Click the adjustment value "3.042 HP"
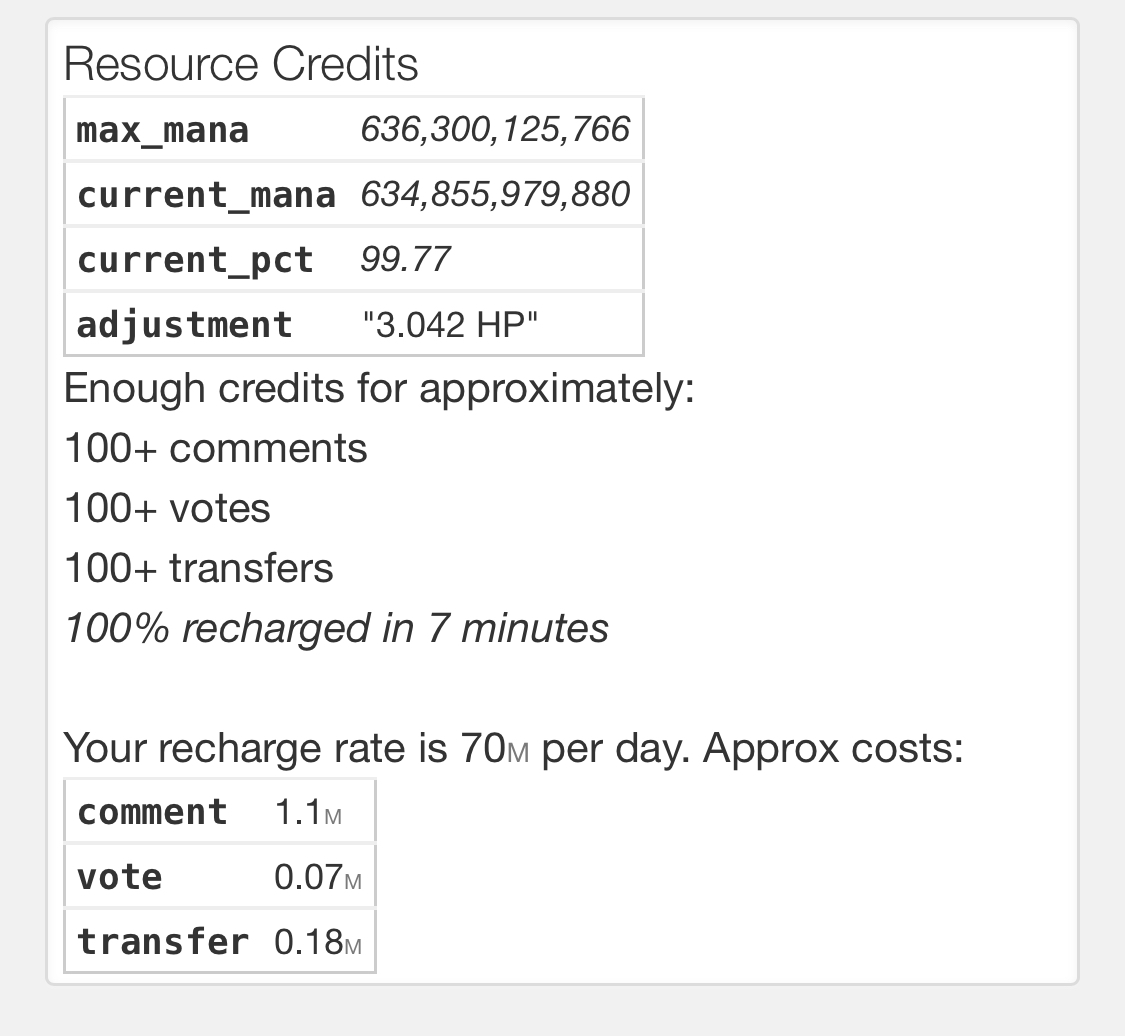The image size is (1125, 1036). point(450,324)
